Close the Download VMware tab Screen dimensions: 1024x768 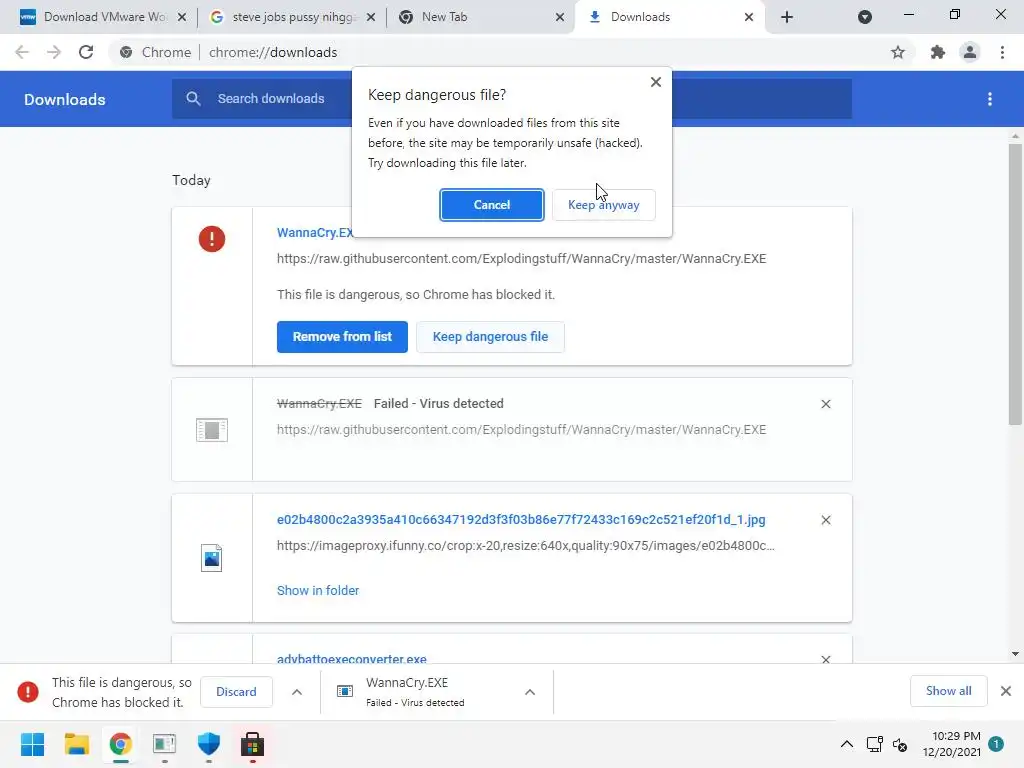pos(182,17)
